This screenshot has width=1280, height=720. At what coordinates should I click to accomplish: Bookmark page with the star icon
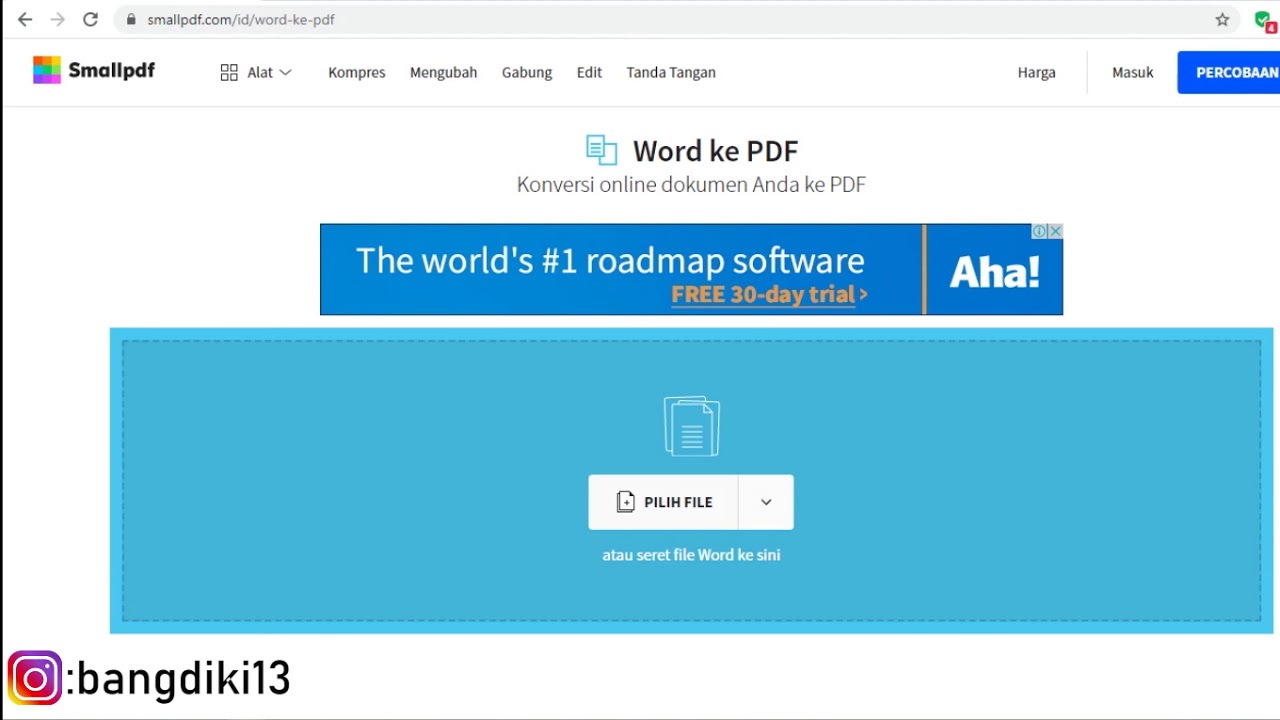tap(1222, 20)
